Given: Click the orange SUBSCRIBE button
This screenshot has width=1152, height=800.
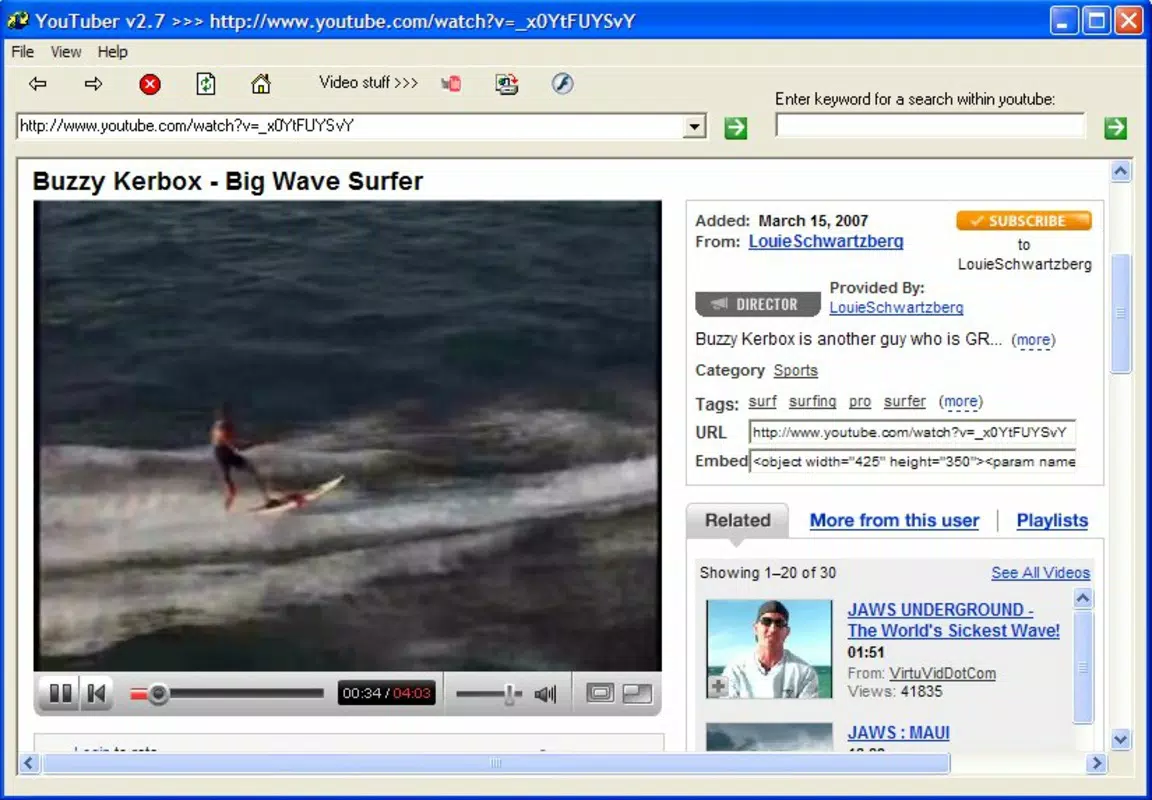Looking at the screenshot, I should tap(1023, 220).
